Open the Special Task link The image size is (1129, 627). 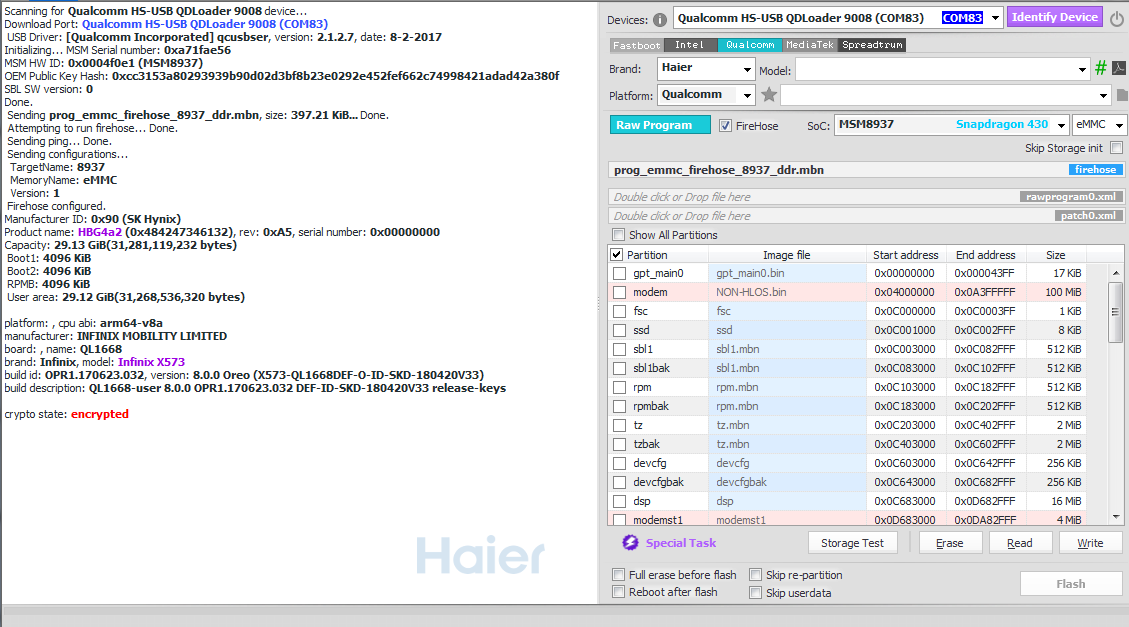pyautogui.click(x=680, y=543)
